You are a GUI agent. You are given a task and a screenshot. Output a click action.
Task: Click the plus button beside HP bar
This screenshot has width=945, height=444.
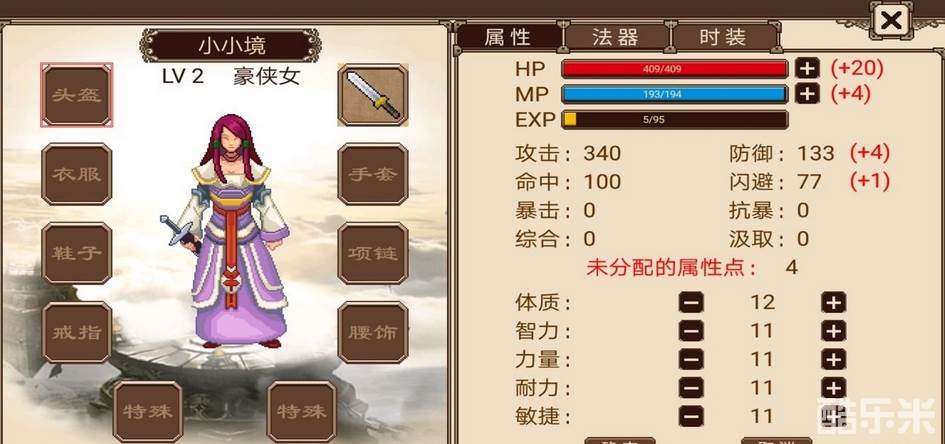coord(808,69)
